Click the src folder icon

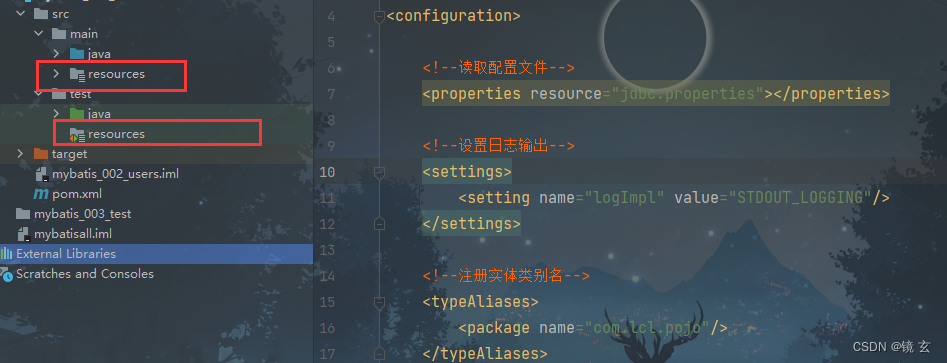(41, 14)
